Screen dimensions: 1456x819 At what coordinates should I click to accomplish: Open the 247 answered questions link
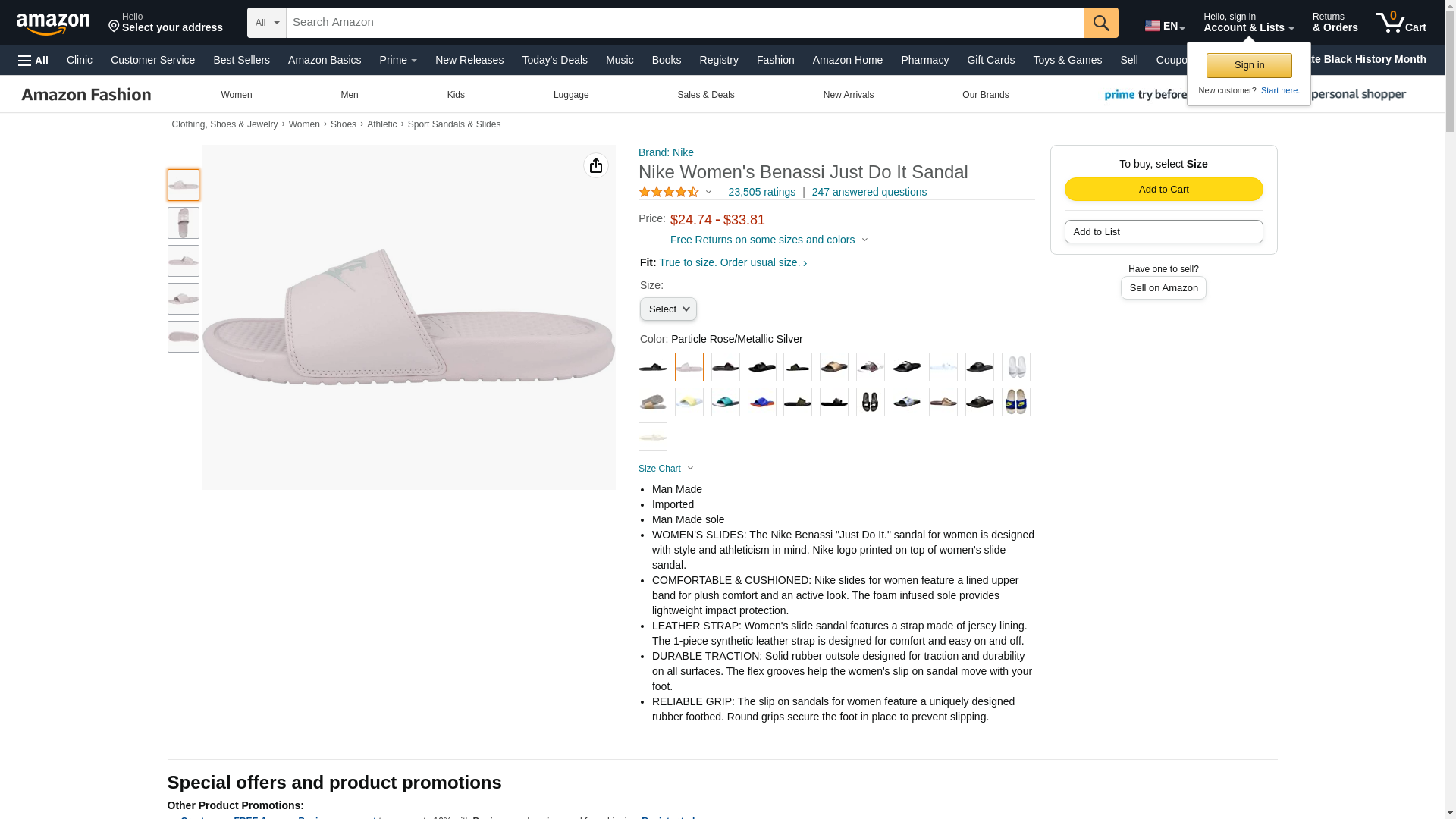tap(869, 193)
